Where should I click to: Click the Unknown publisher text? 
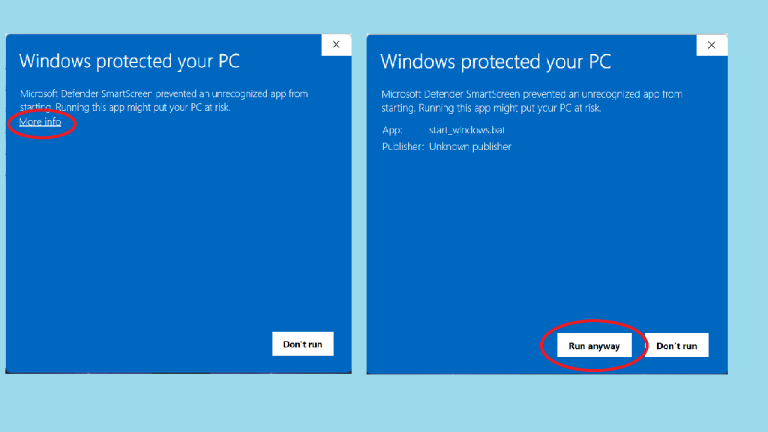click(470, 146)
